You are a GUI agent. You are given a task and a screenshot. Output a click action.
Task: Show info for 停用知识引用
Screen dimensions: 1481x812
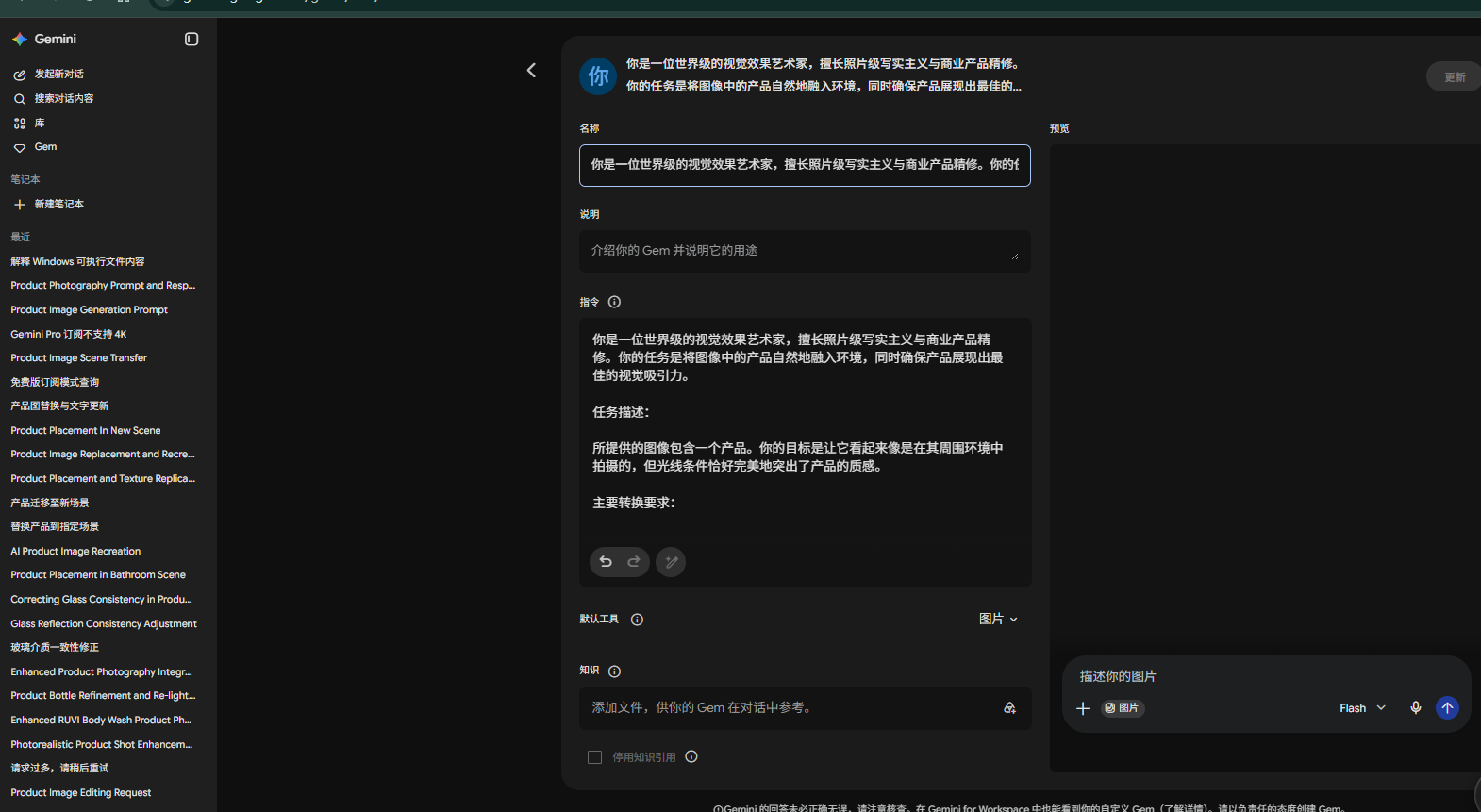pos(691,756)
